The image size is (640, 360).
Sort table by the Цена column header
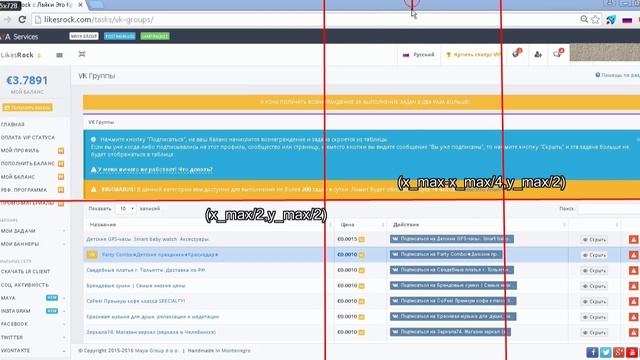point(360,225)
